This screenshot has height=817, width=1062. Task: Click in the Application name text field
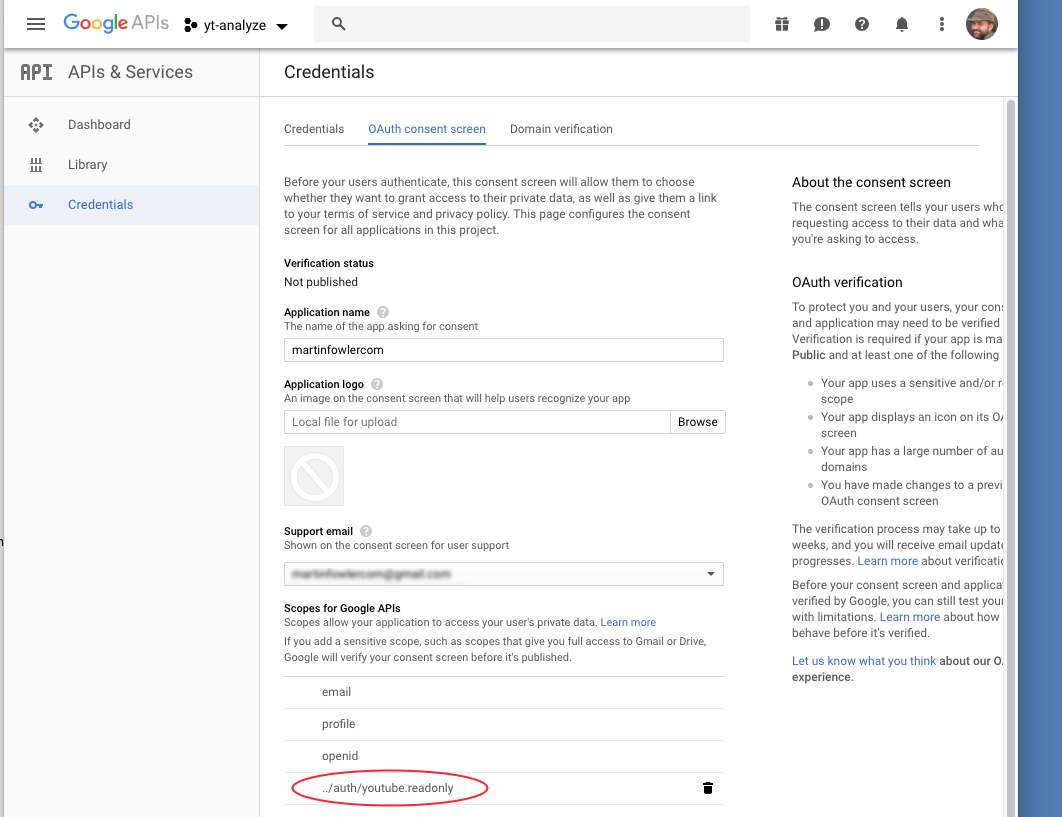(x=503, y=350)
